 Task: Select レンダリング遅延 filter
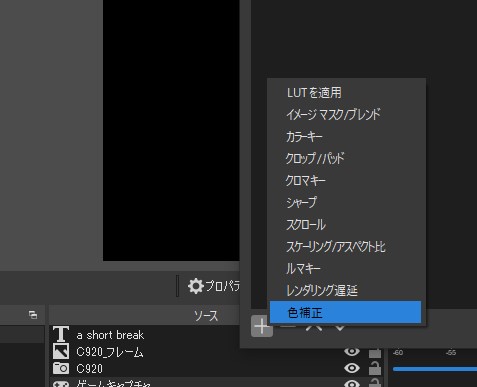[346, 290]
